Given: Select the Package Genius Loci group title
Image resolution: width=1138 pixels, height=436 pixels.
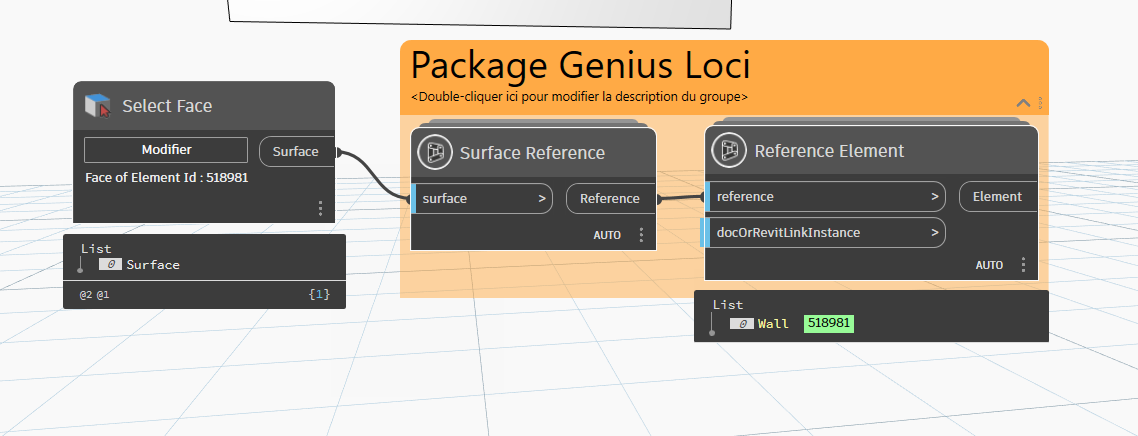Looking at the screenshot, I should (x=581, y=65).
